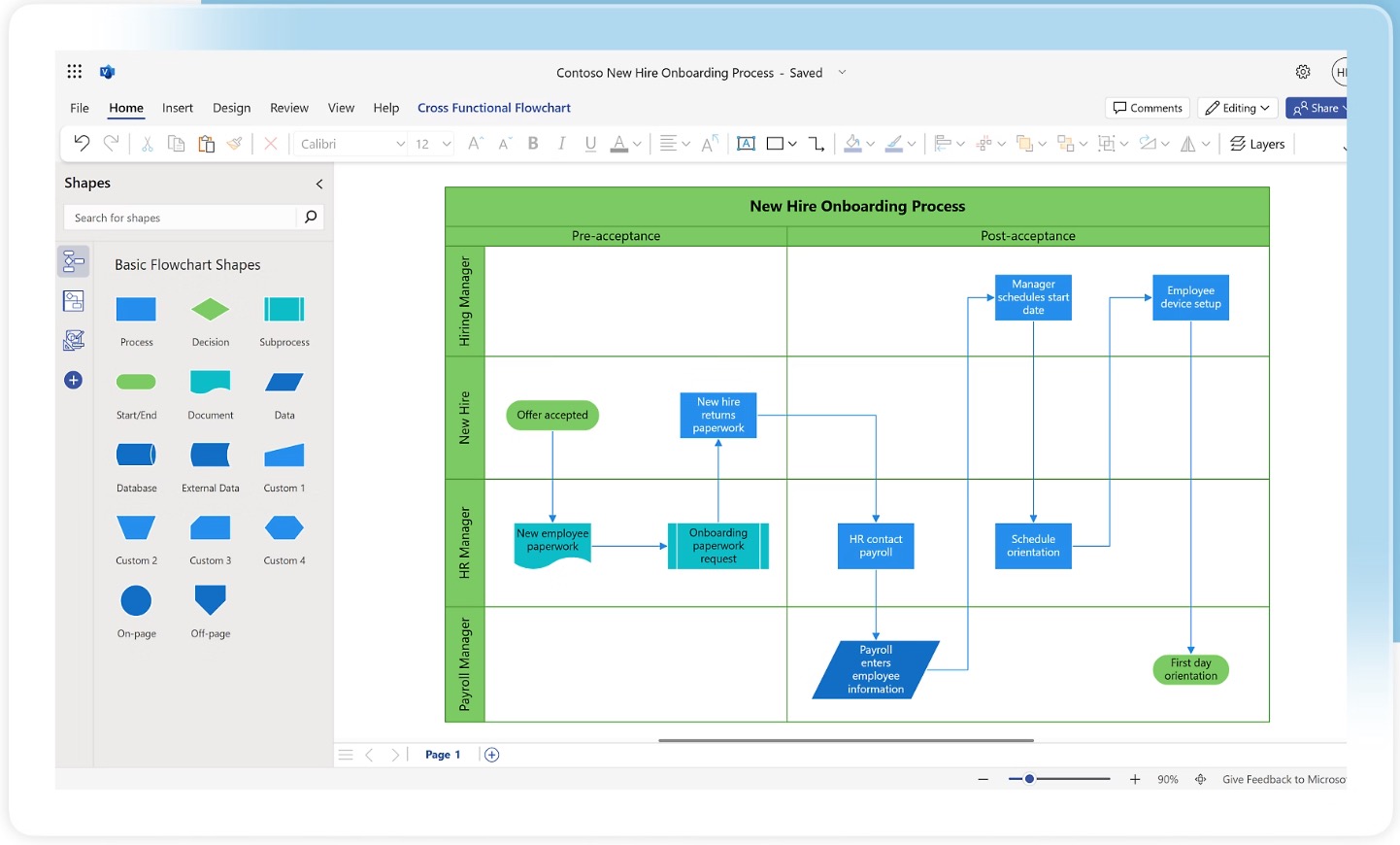Toggle Underline formatting
The width and height of the screenshot is (1400, 845).
point(590,144)
